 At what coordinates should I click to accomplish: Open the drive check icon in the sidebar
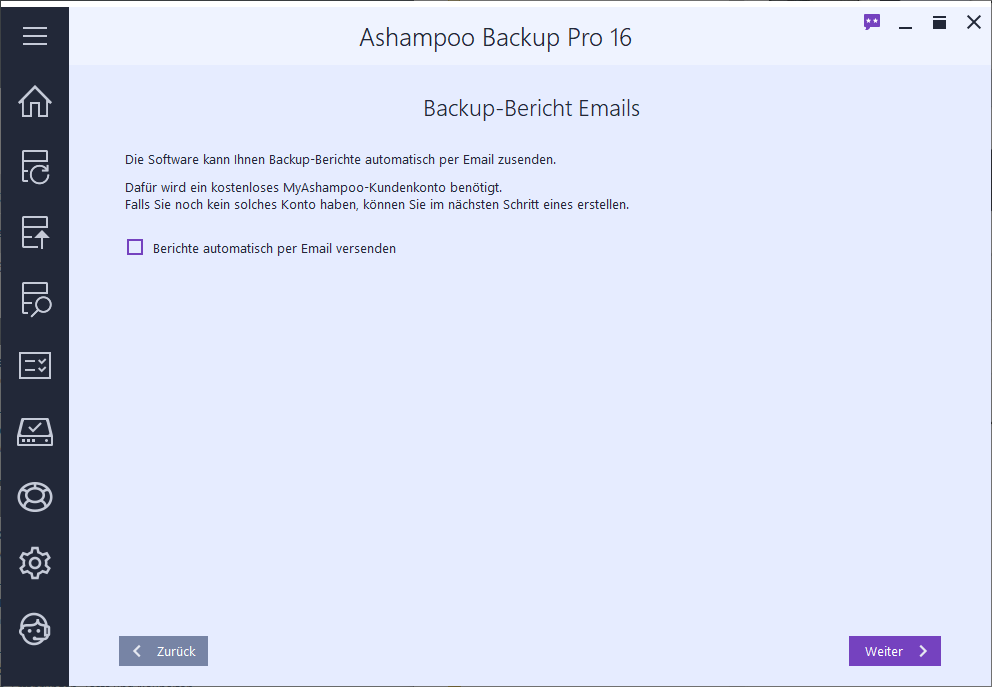click(x=35, y=432)
